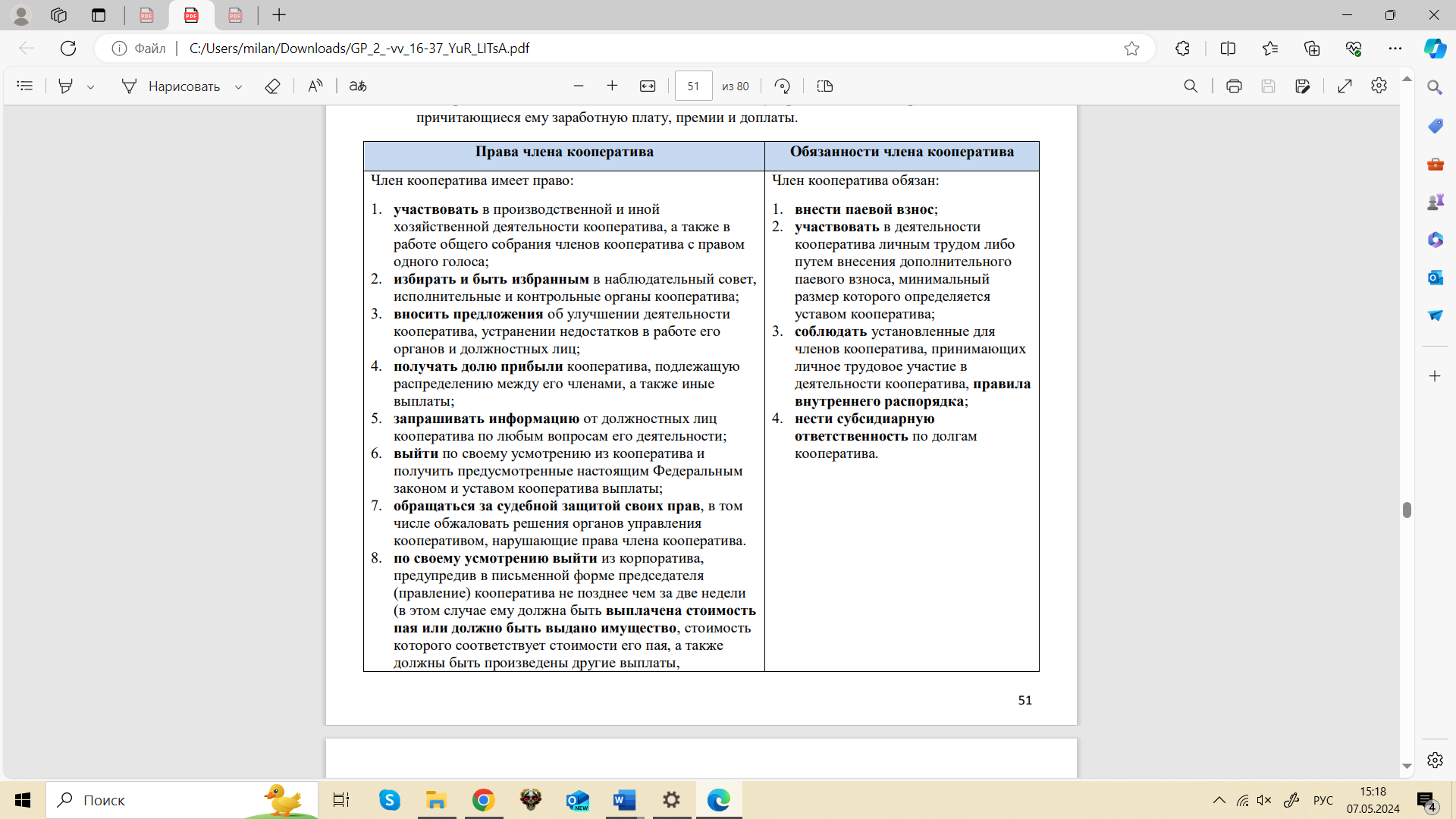This screenshot has height=819, width=1456.
Task: Switch to the first PDF tab
Action: pyautogui.click(x=146, y=15)
